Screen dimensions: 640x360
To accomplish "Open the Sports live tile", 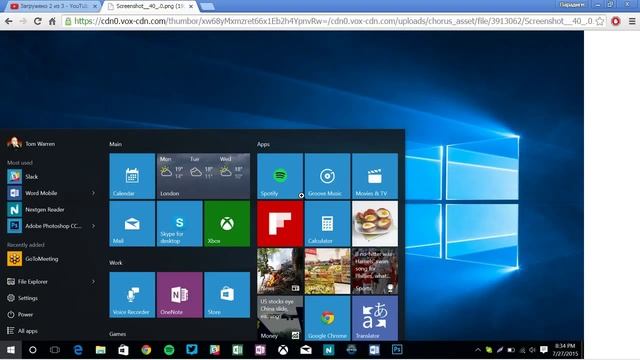I will click(375, 271).
